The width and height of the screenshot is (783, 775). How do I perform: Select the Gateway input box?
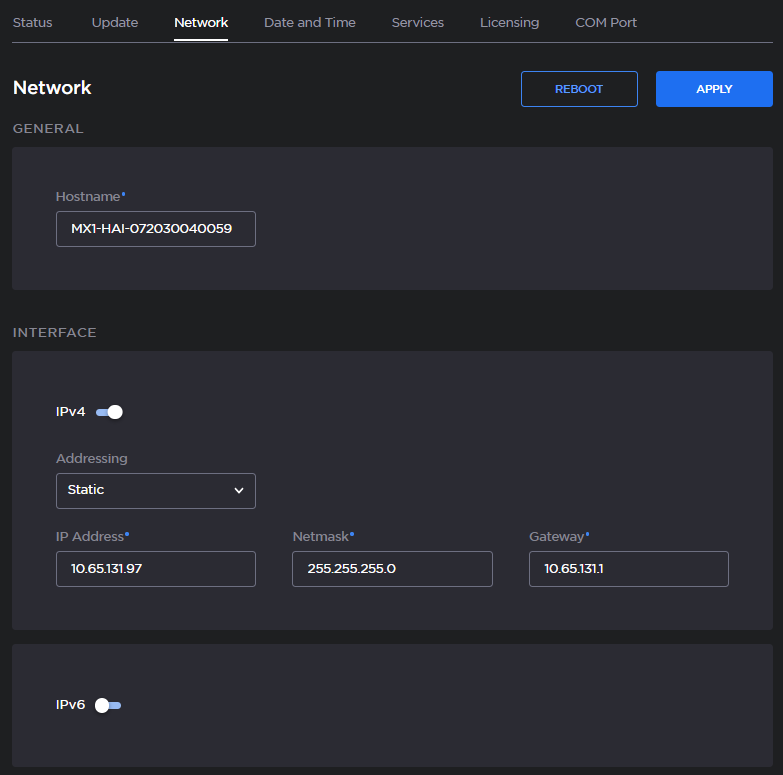[x=628, y=569]
